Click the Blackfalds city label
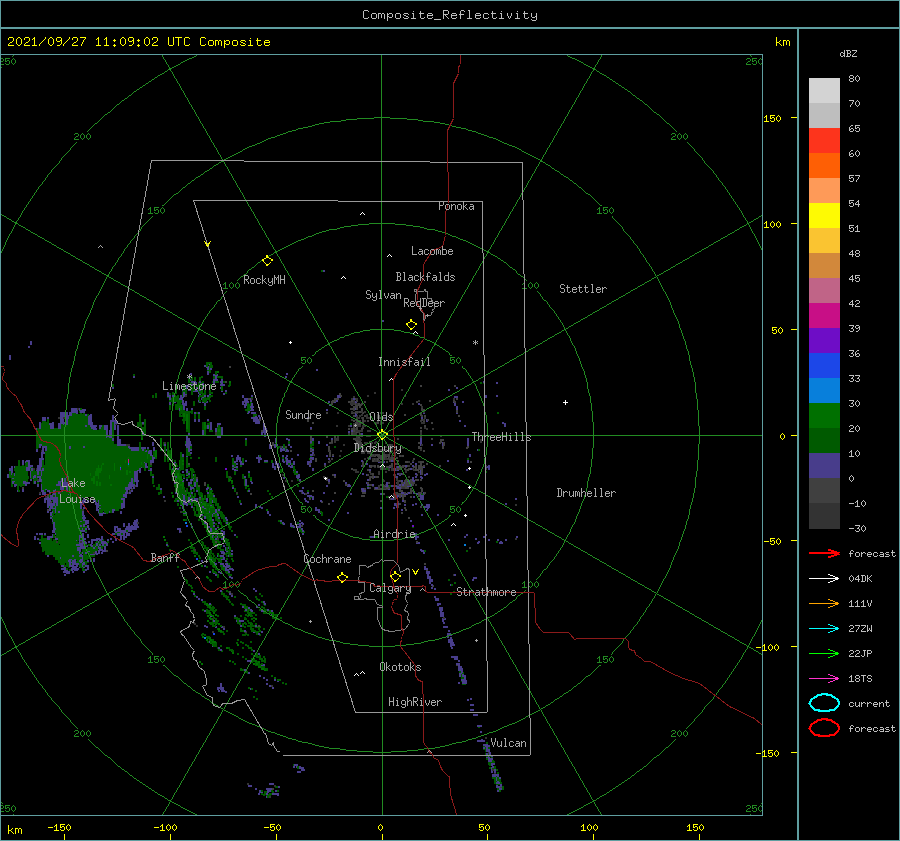 (425, 277)
